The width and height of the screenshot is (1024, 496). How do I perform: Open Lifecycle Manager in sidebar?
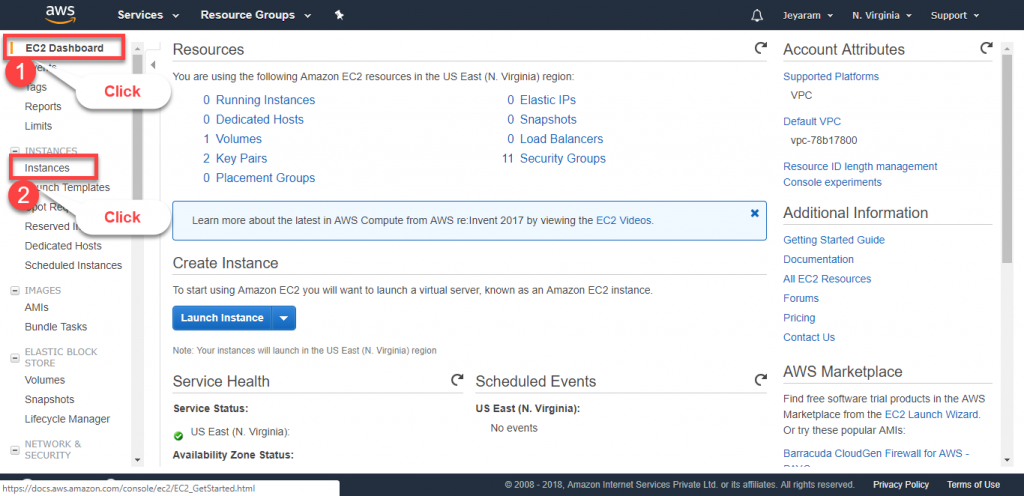pos(67,419)
